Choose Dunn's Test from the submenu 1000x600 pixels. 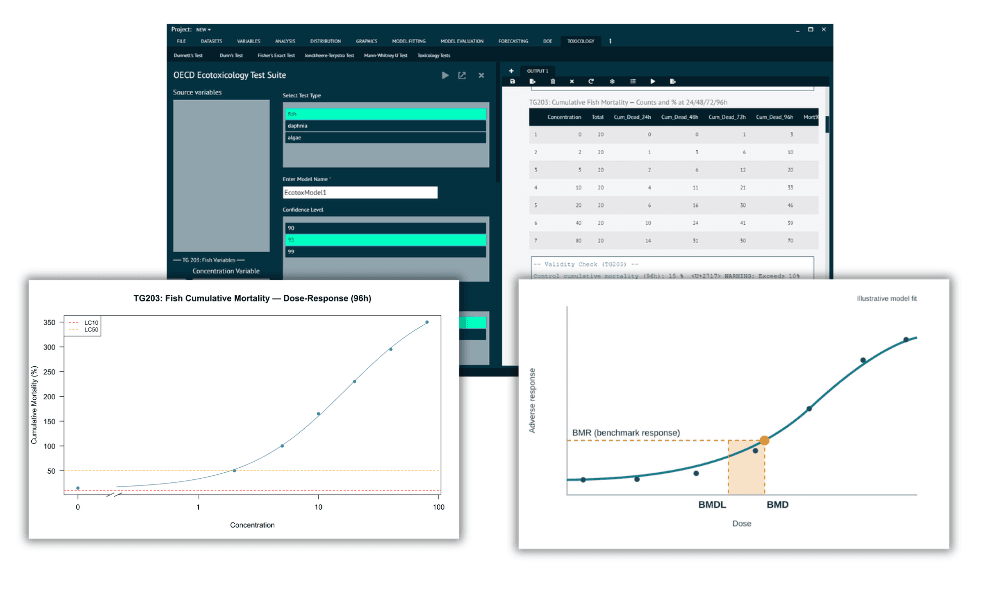tap(231, 55)
